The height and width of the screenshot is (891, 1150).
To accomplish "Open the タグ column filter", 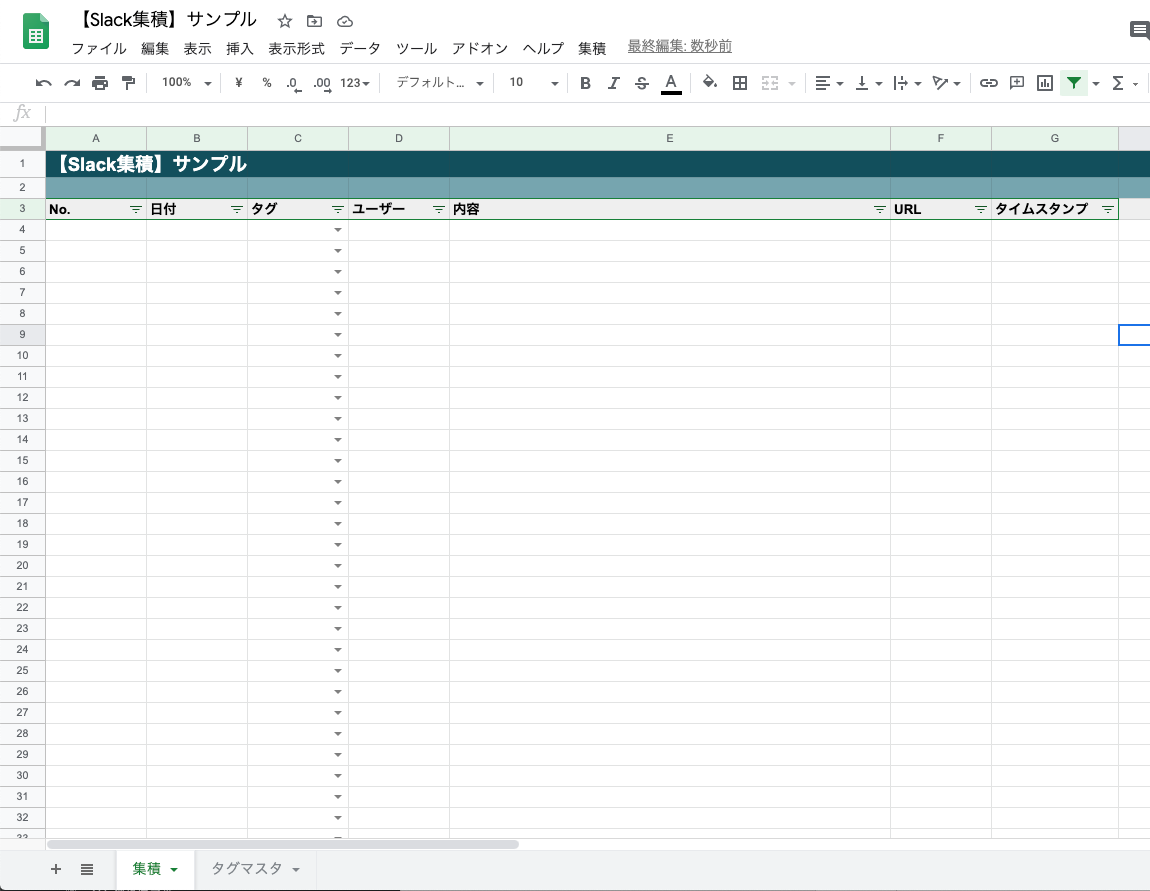I will click(337, 210).
